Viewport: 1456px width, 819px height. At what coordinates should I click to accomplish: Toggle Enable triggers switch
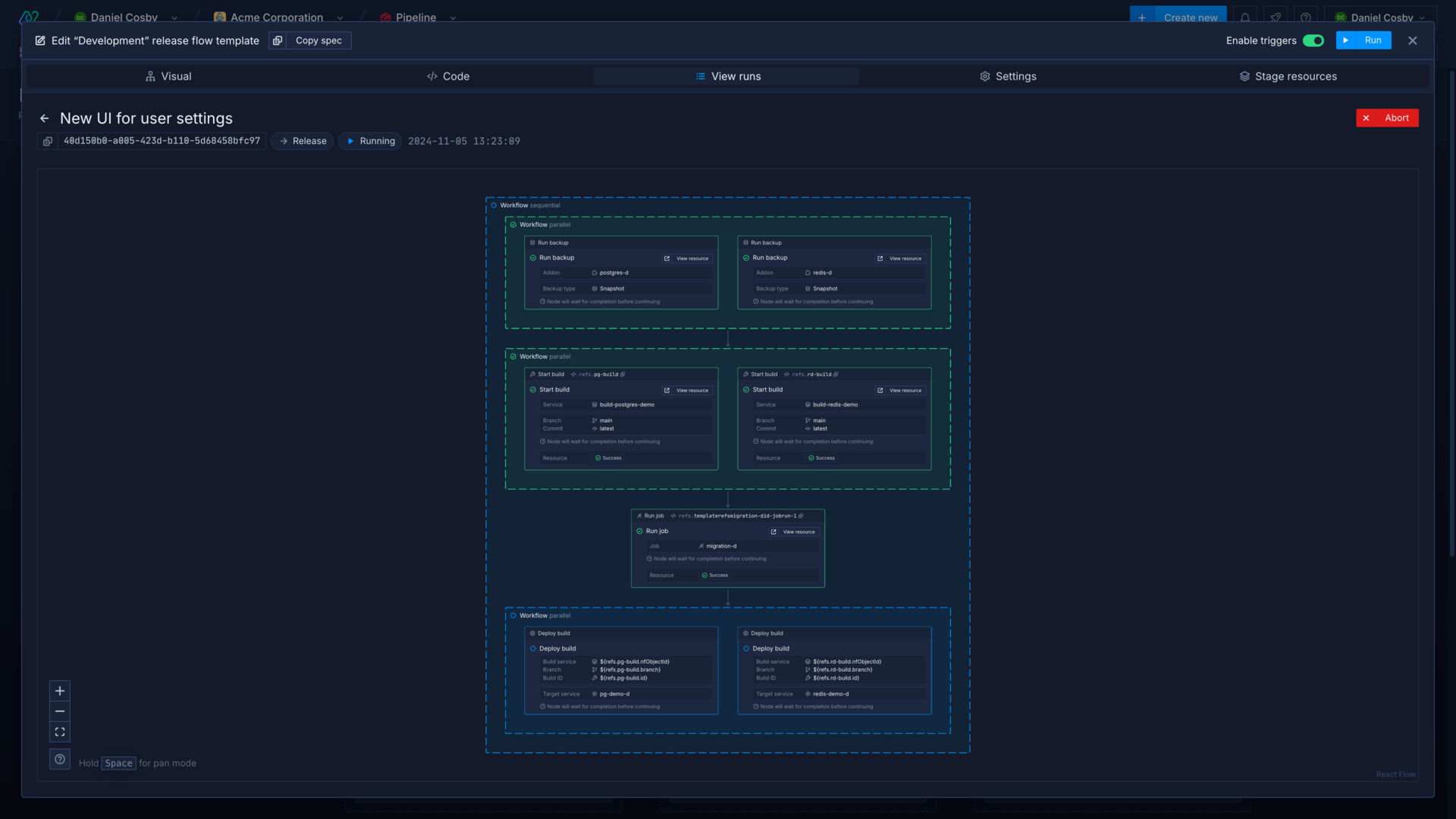point(1313,41)
